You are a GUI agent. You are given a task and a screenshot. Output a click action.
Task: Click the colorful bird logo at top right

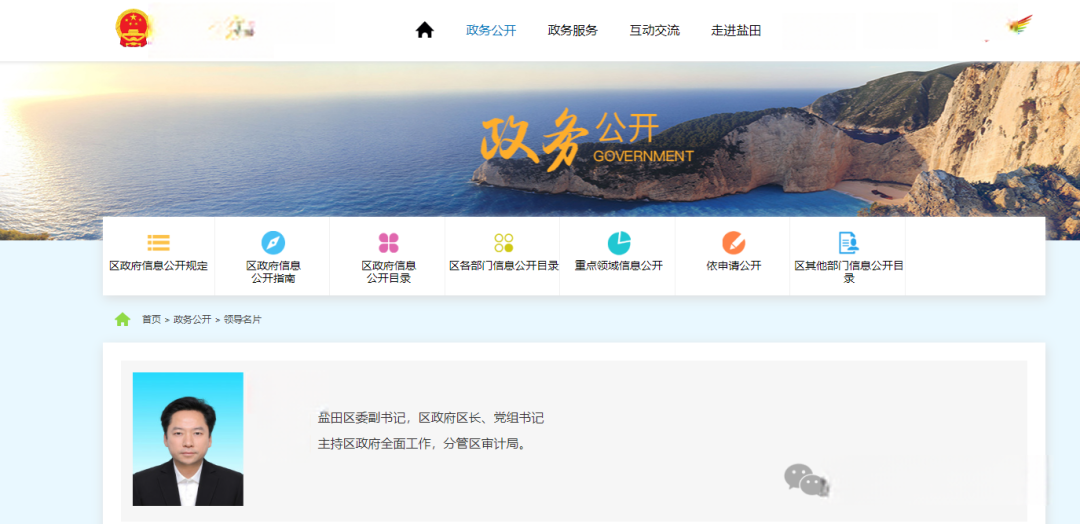1019,25
